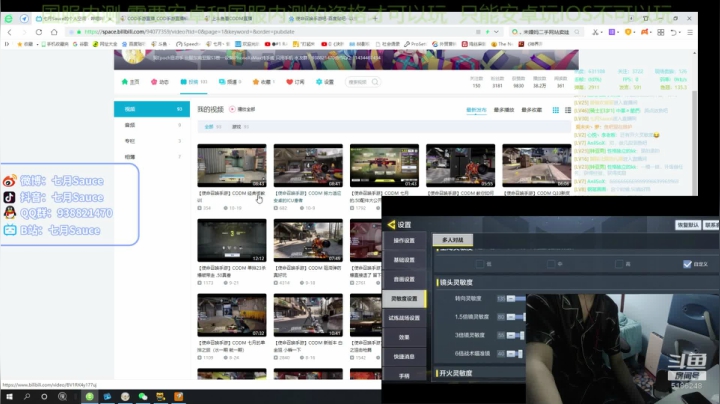Select the 音频 category in left sidebar
The width and height of the screenshot is (720, 404).
pyautogui.click(x=152, y=125)
